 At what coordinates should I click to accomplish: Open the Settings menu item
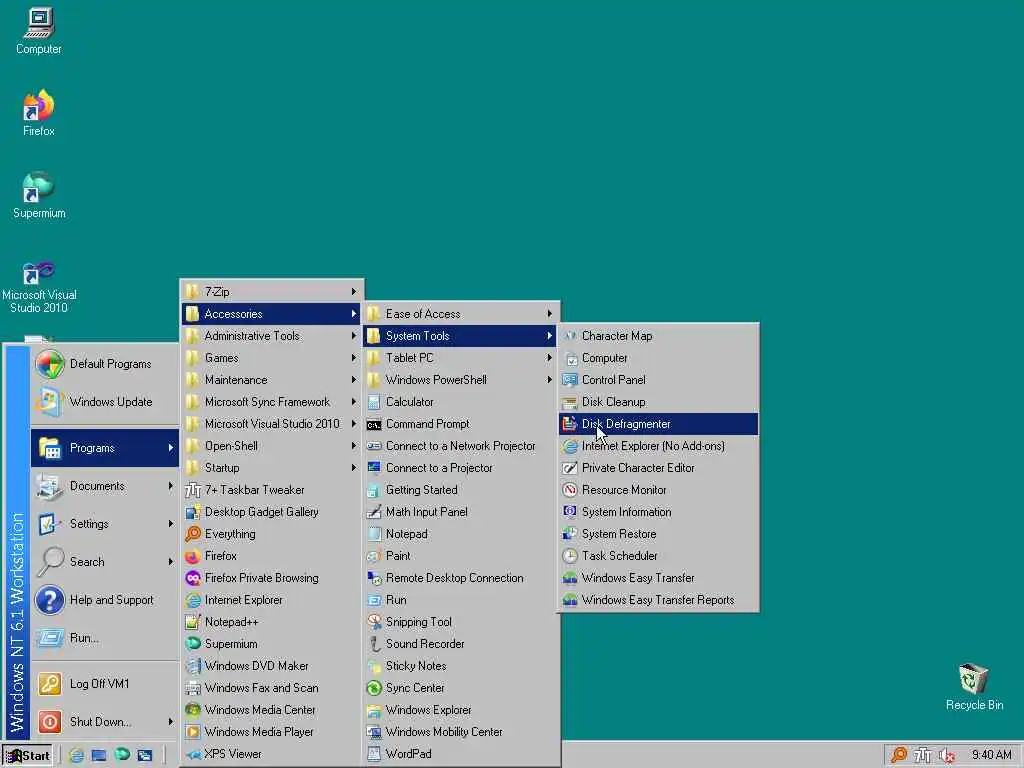click(104, 524)
